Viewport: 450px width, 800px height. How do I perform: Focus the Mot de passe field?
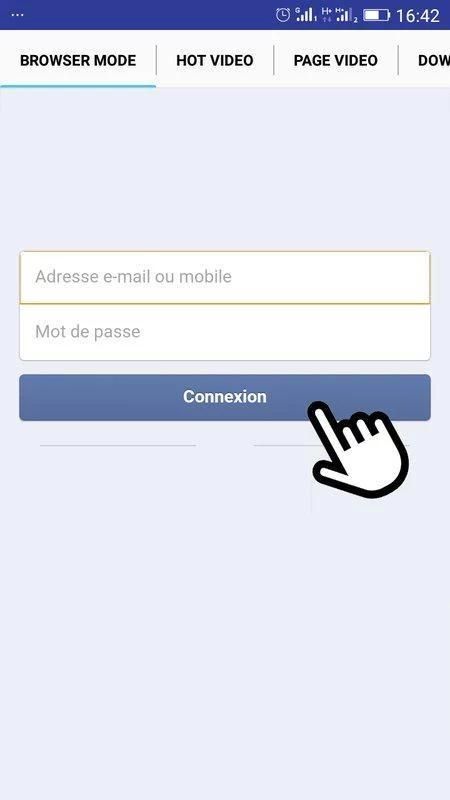tap(225, 332)
